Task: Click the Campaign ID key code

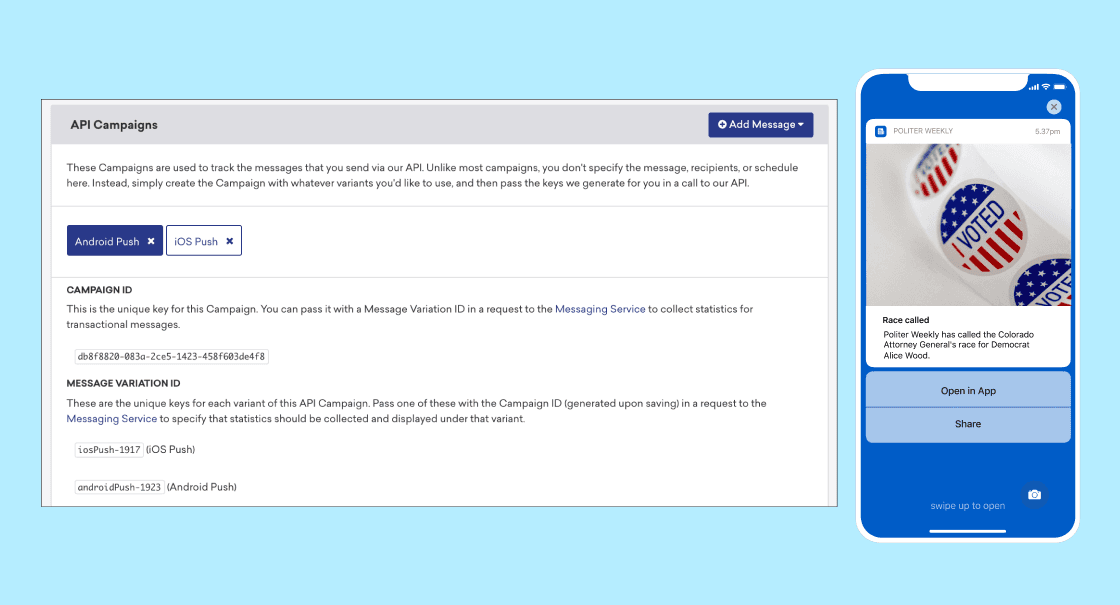Action: tap(171, 356)
